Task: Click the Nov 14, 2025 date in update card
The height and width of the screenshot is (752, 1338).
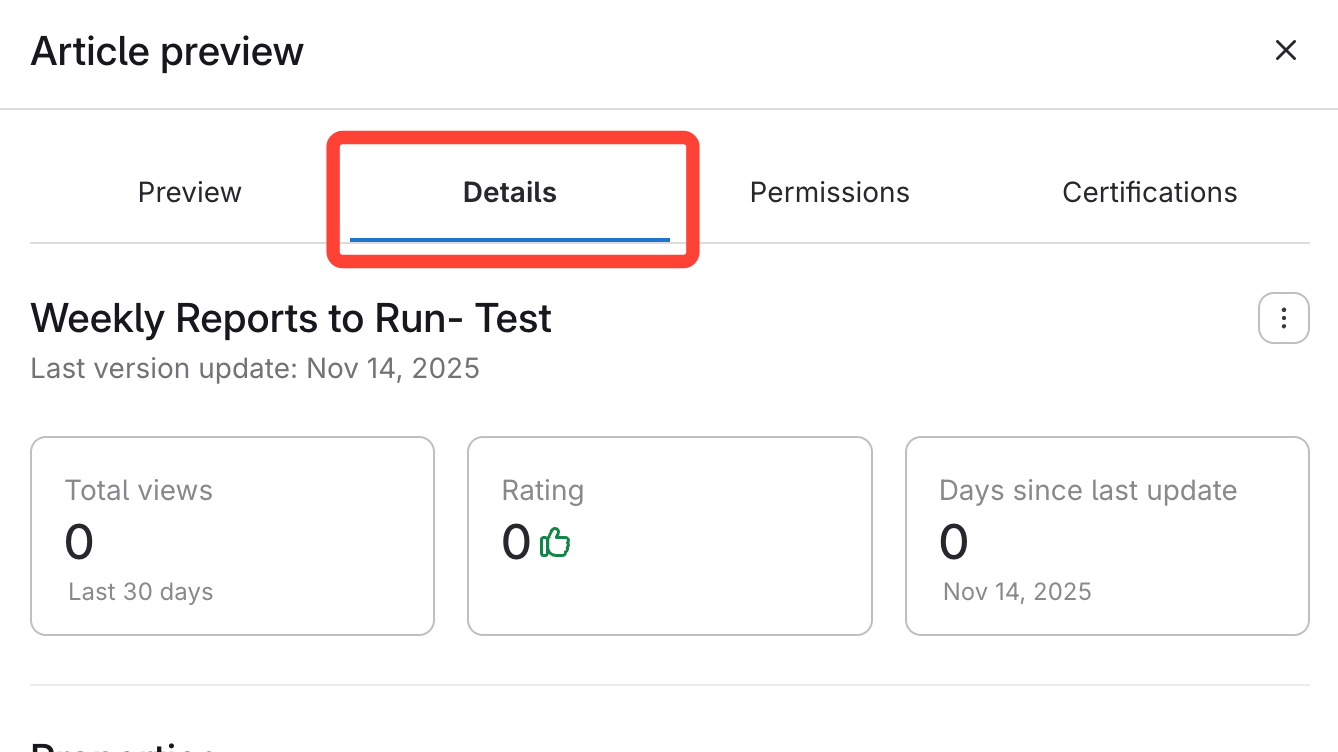Action: (x=1017, y=592)
